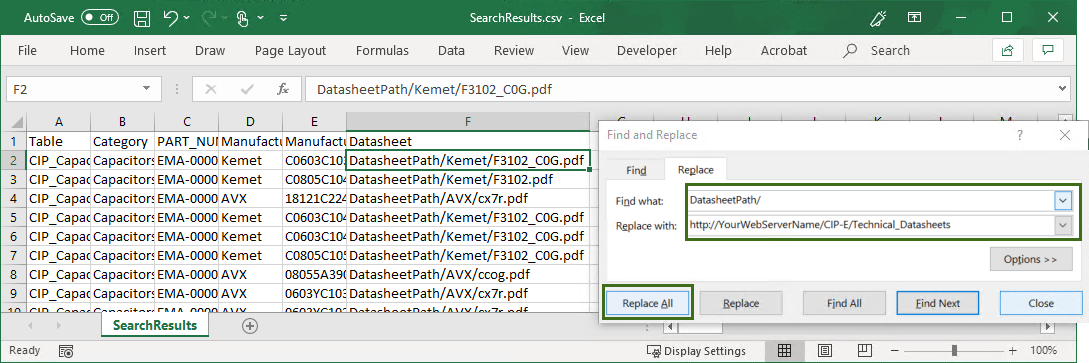The image size is (1089, 363).
Task: Switch to the Insert tab
Action: (x=150, y=51)
